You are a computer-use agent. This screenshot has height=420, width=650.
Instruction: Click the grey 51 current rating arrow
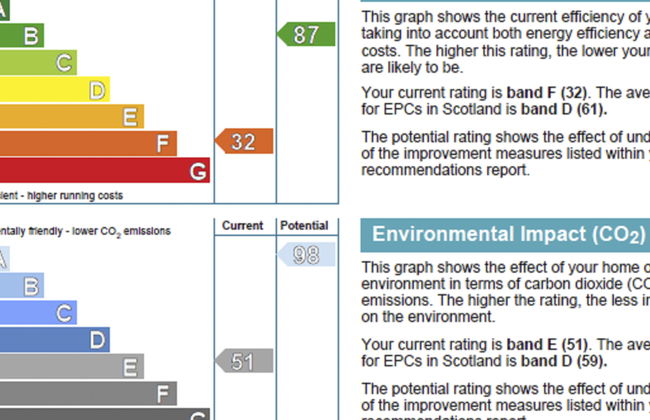coord(244,362)
